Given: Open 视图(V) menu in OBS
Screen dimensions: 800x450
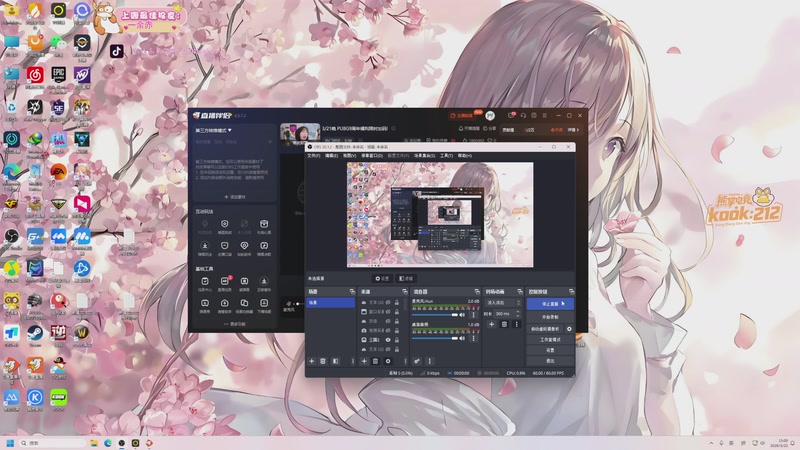Looking at the screenshot, I should 349,156.
